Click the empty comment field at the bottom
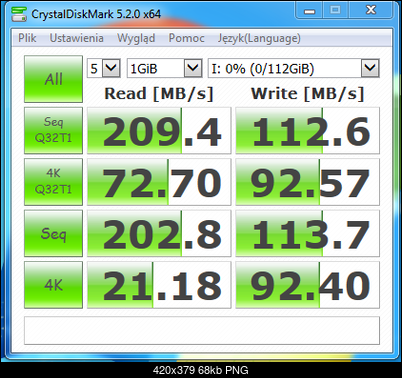This screenshot has width=402, height=378. click(202, 330)
